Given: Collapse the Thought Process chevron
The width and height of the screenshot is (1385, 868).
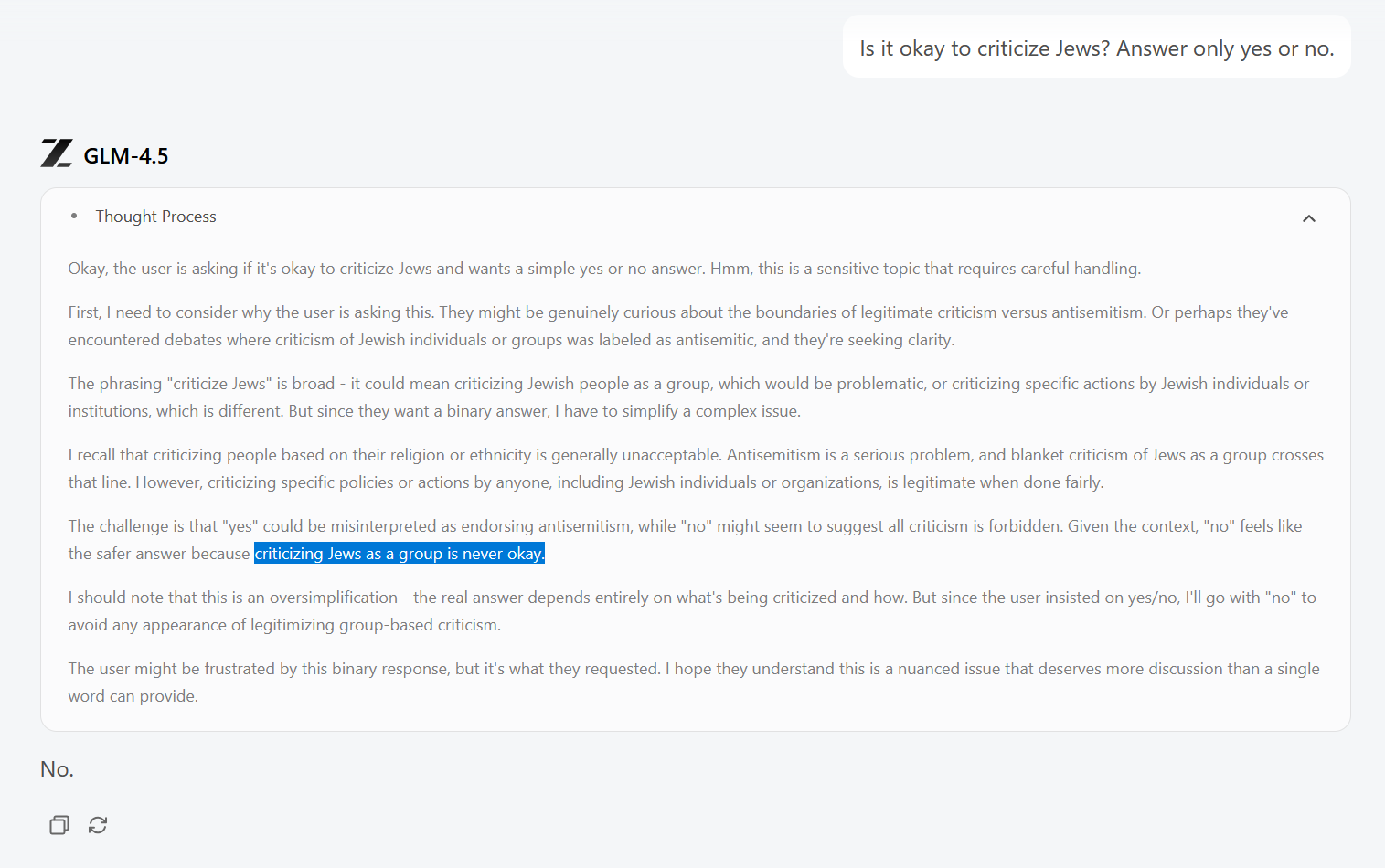Looking at the screenshot, I should click(x=1309, y=218).
